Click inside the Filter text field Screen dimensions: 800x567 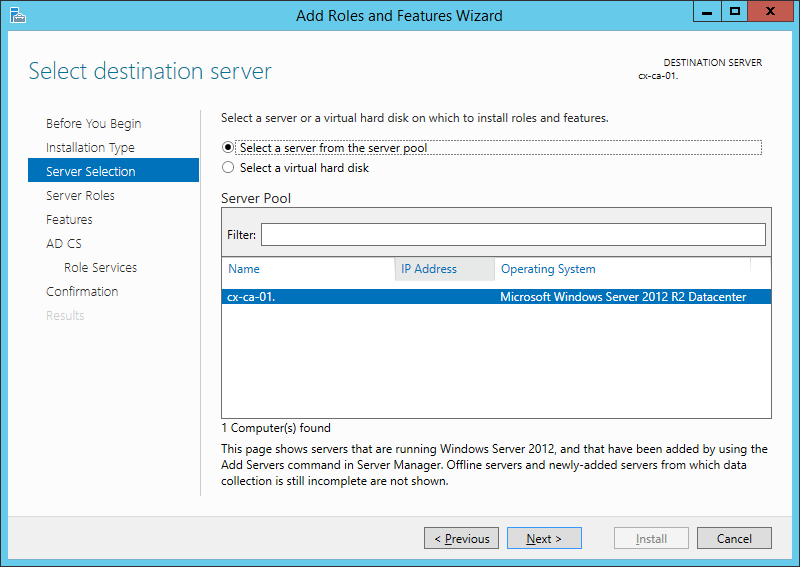tap(513, 235)
